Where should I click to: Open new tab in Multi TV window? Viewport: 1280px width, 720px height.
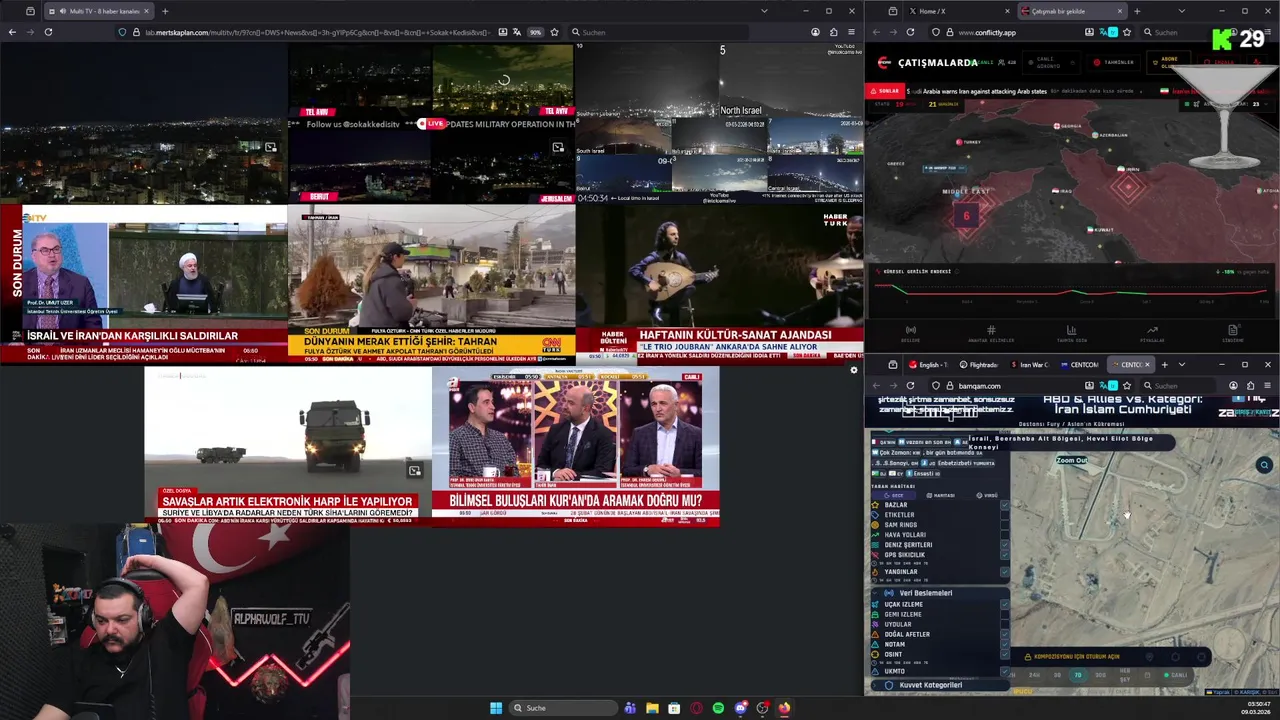[165, 11]
